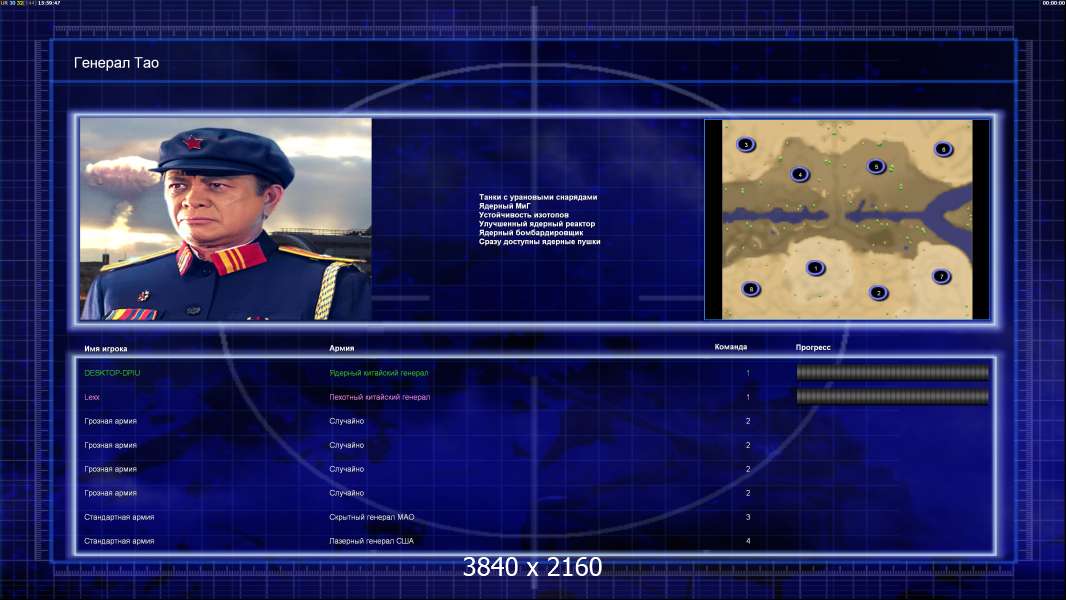Click the 'Прогресс' column header
The image size is (1066, 600).
pos(813,347)
